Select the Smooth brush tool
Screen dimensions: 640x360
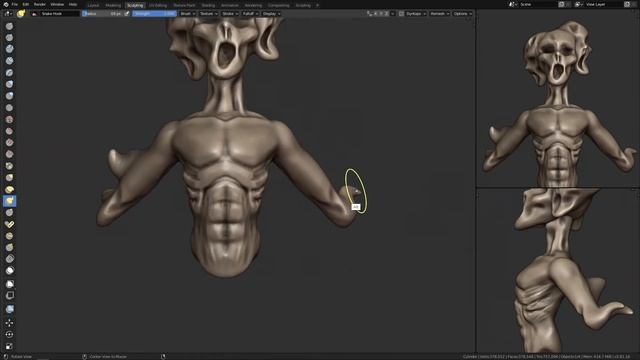coord(9,120)
